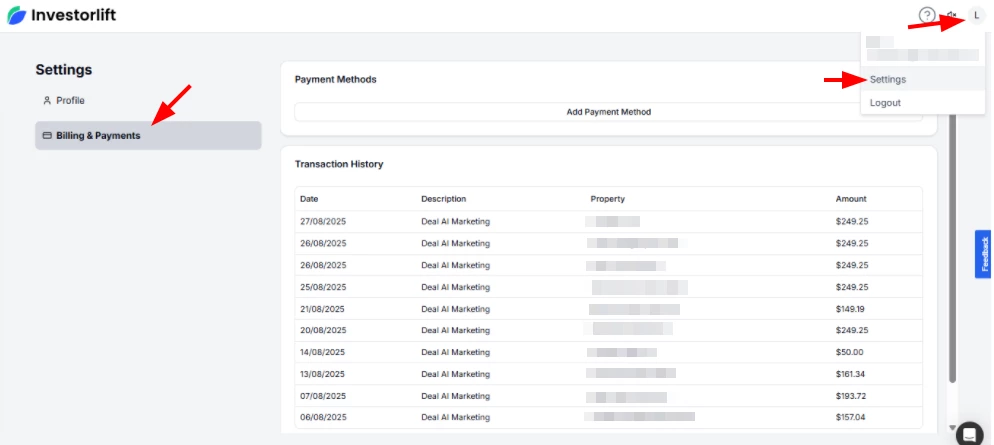The width and height of the screenshot is (994, 445).
Task: Open the blue Feedback side tab
Action: pos(984,254)
